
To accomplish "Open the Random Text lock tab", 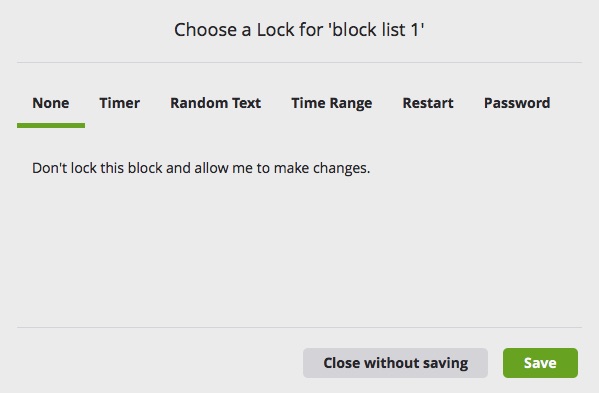I will point(215,103).
